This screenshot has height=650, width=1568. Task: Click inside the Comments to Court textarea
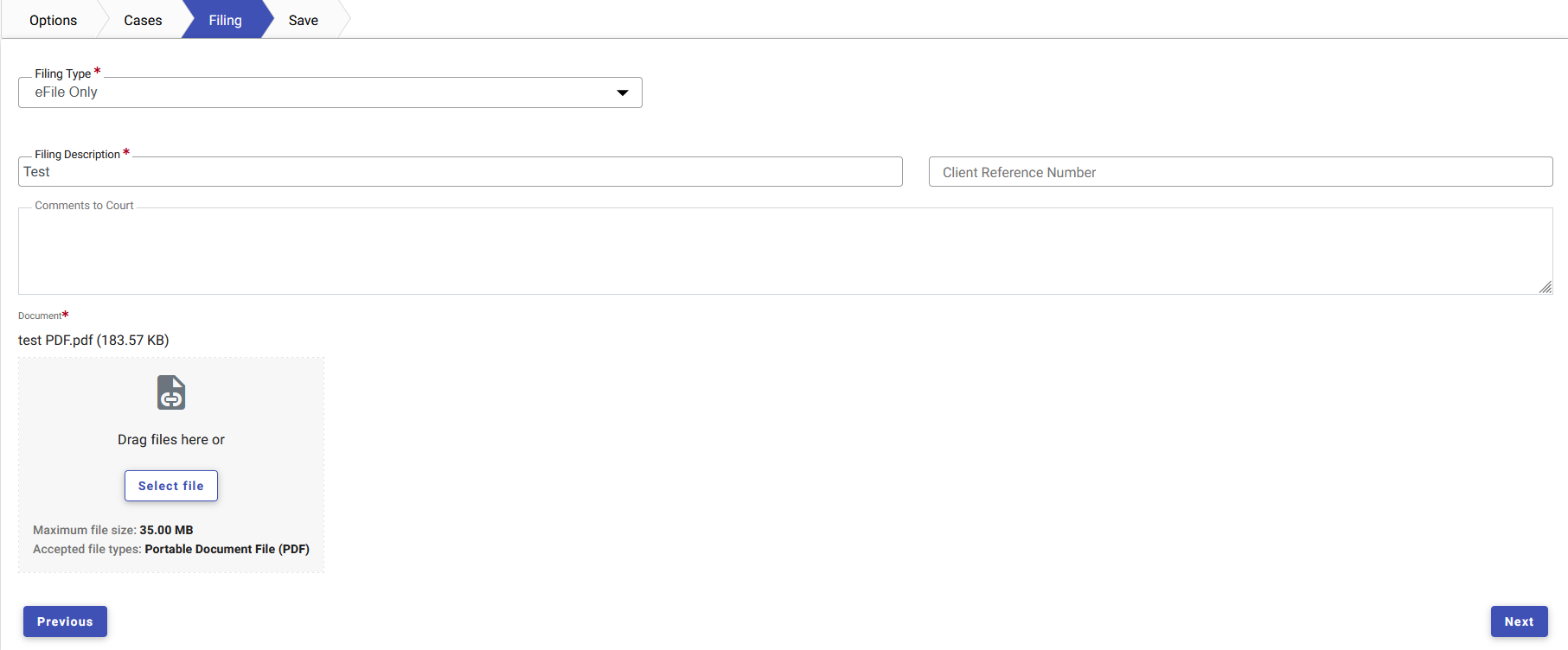click(x=784, y=252)
